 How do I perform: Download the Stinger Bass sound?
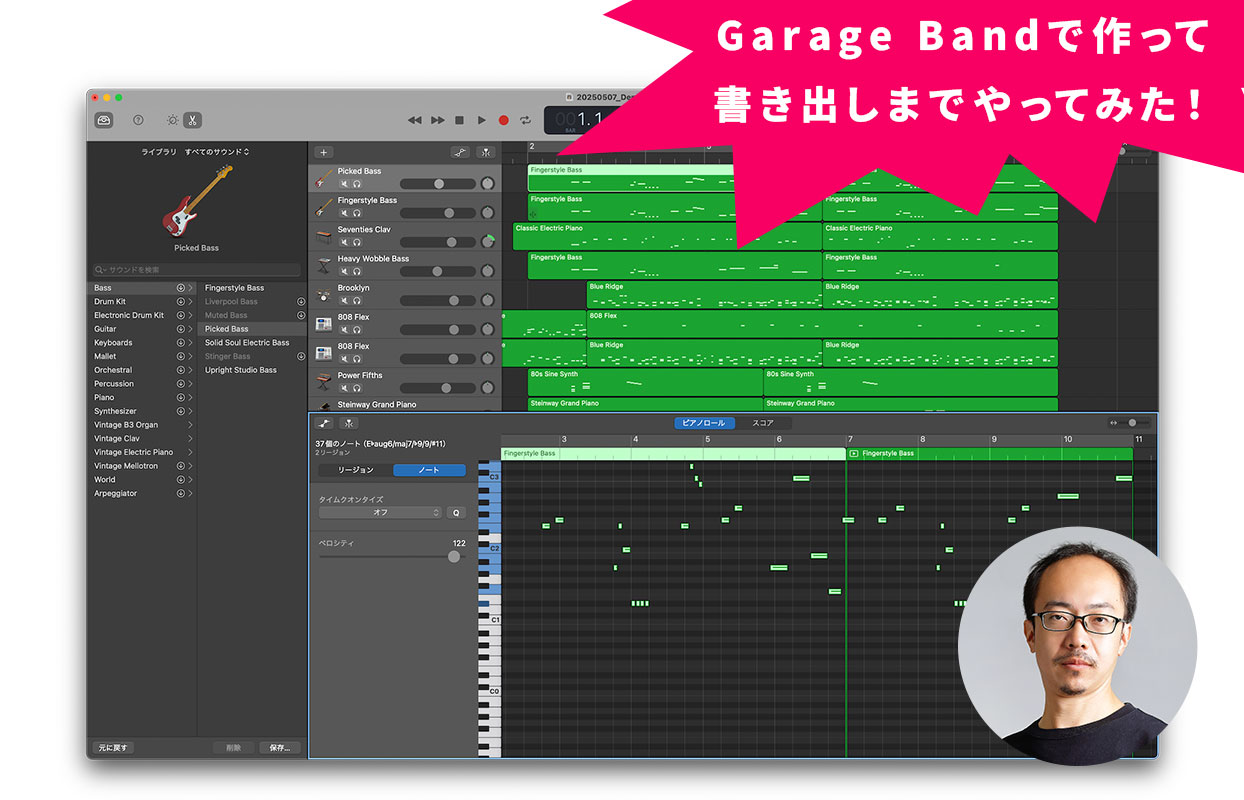point(301,356)
